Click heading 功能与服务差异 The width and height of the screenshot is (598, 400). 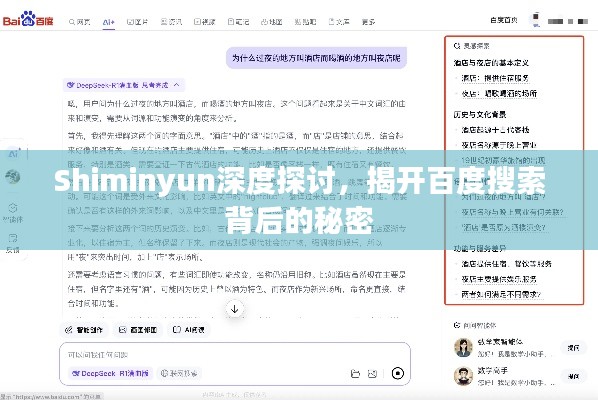point(480,249)
